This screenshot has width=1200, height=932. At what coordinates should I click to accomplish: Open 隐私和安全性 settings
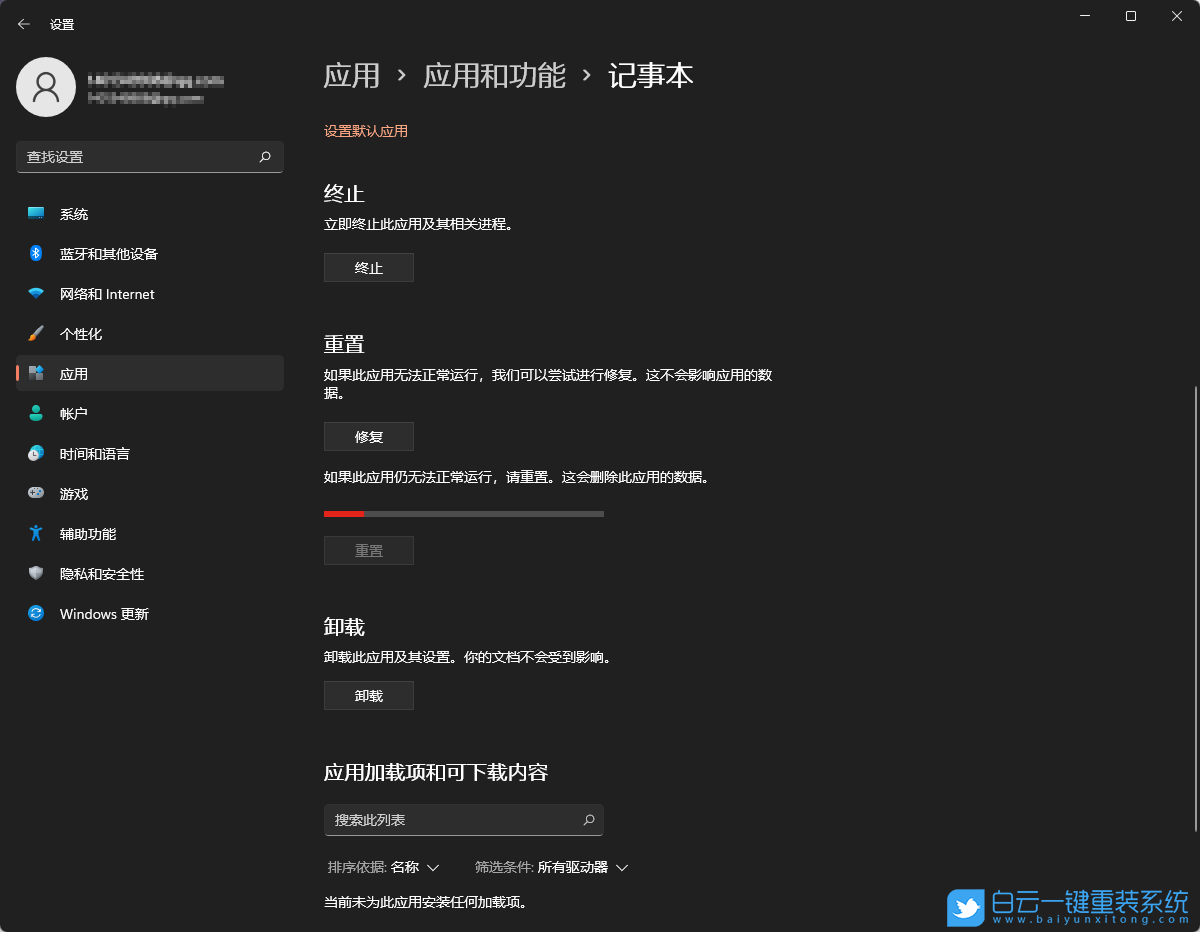pos(100,573)
